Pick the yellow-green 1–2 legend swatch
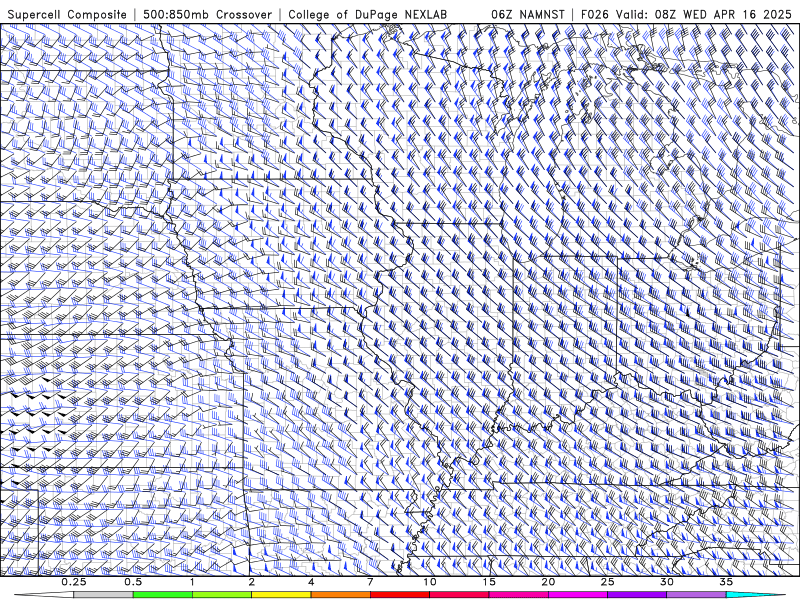 (x=221, y=595)
